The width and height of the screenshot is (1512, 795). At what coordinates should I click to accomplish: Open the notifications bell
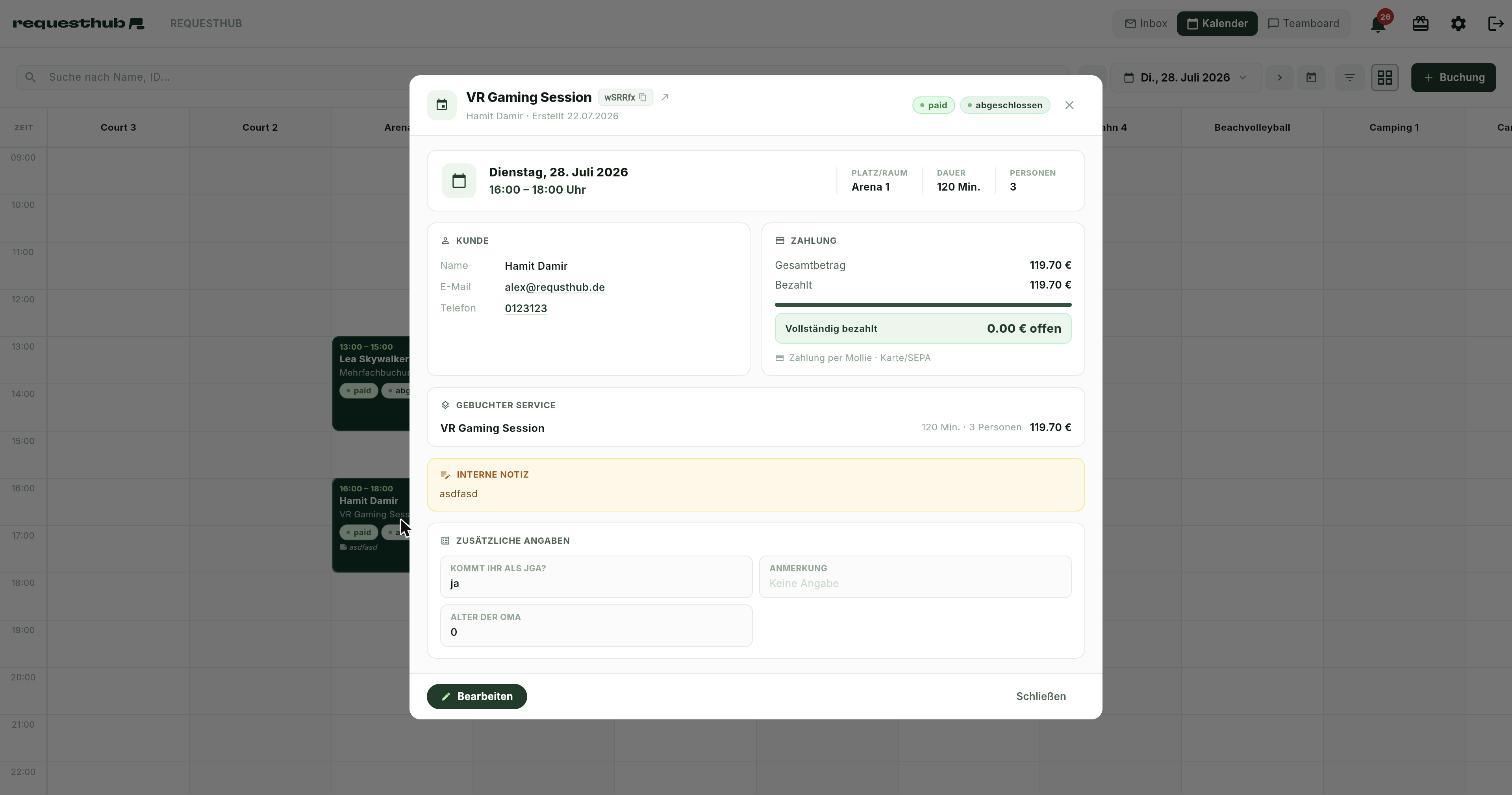click(x=1378, y=24)
